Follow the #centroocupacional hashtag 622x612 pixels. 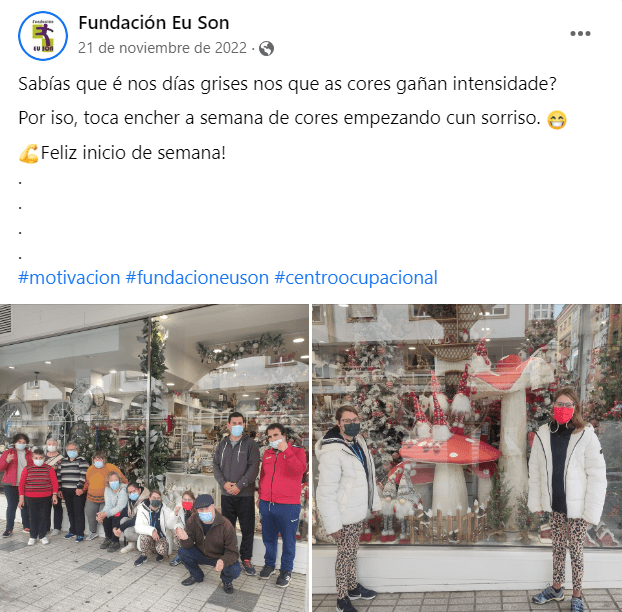tap(356, 278)
